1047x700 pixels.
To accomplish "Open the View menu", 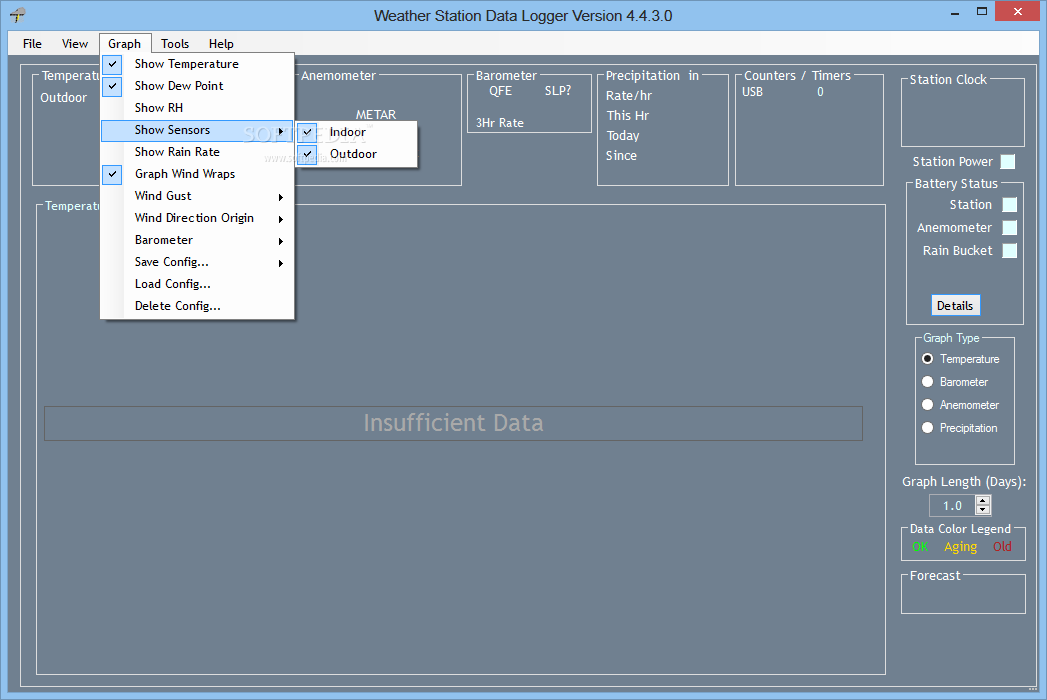I will pyautogui.click(x=75, y=44).
